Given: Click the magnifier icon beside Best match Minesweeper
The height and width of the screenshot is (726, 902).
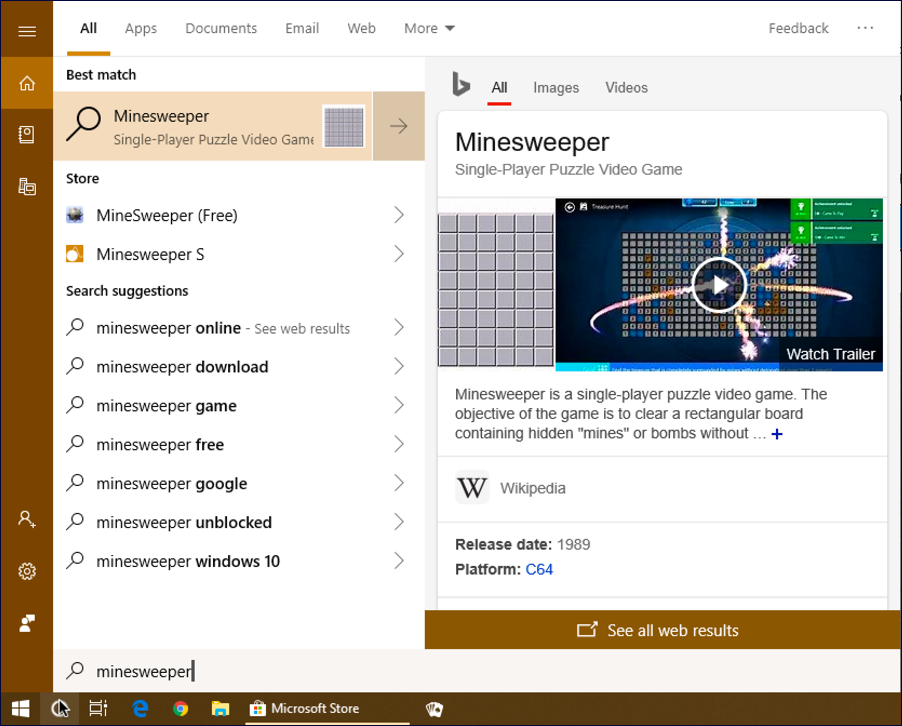Looking at the screenshot, I should pos(84,124).
